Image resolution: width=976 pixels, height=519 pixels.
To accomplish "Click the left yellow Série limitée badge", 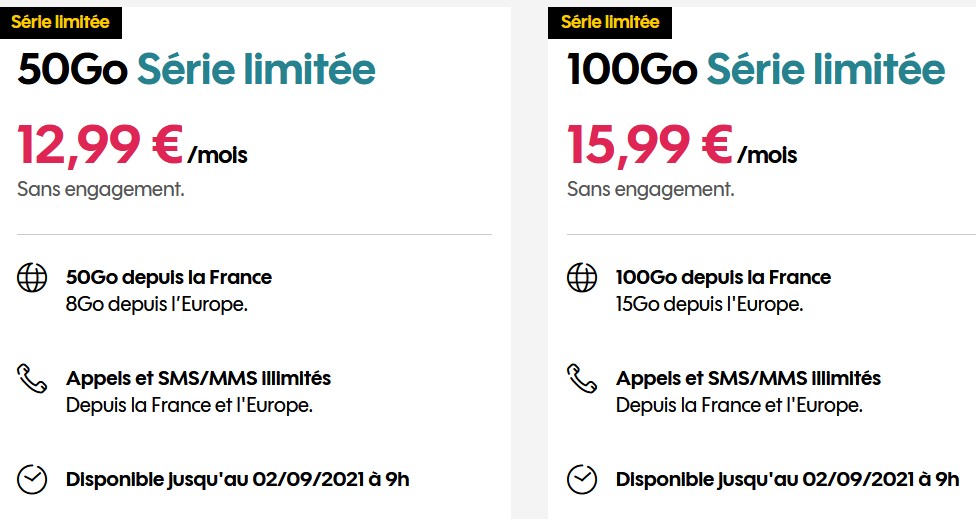I will tap(61, 21).
